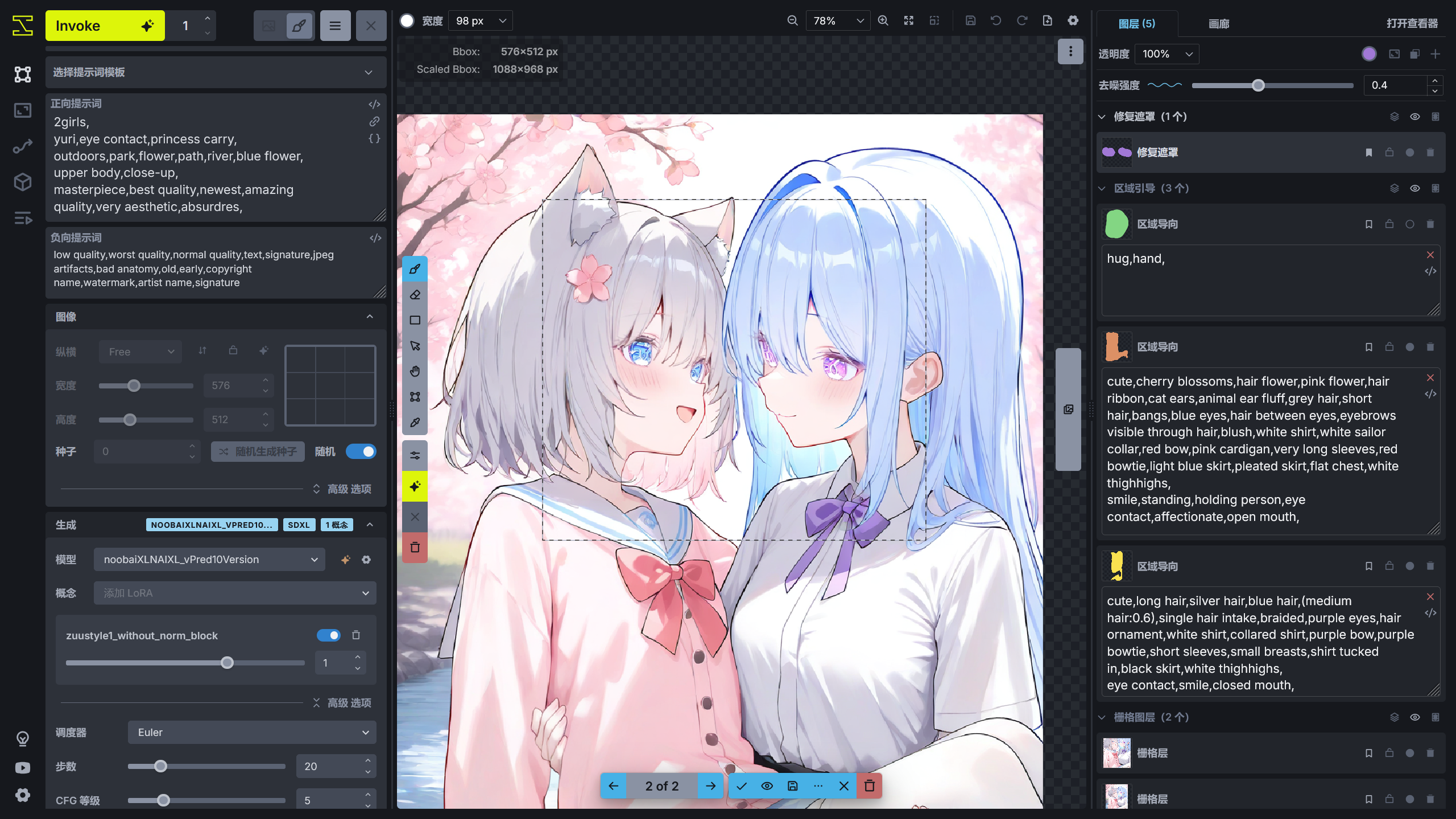Open the Queue panel in the left sidebar

click(x=22, y=218)
